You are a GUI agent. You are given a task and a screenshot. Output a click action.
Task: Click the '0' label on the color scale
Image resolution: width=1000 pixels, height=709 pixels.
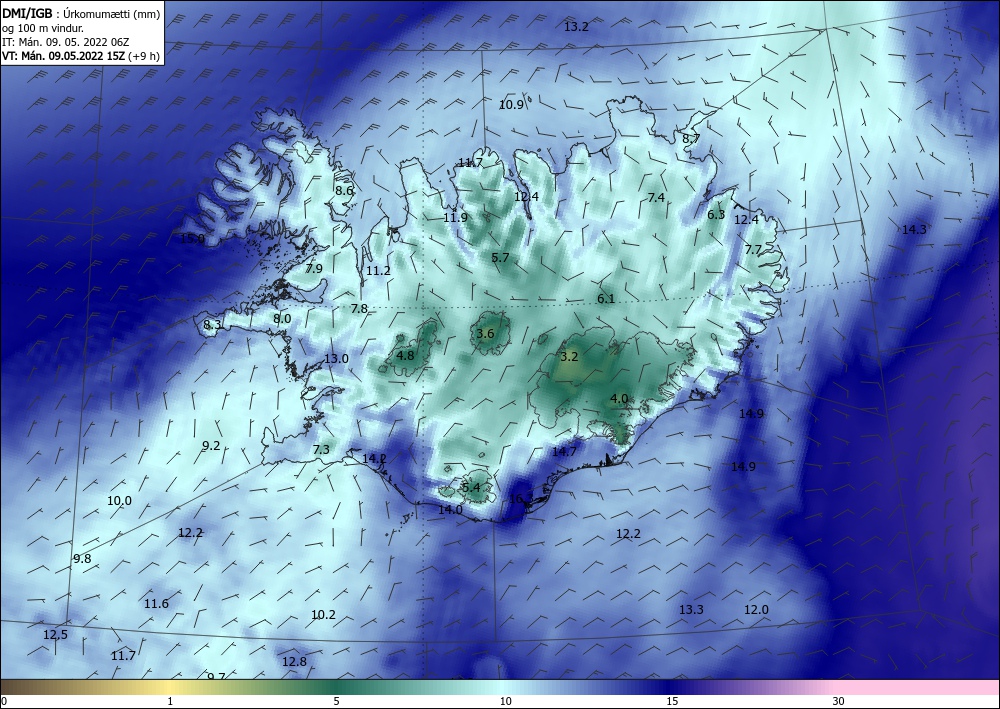point(4,702)
